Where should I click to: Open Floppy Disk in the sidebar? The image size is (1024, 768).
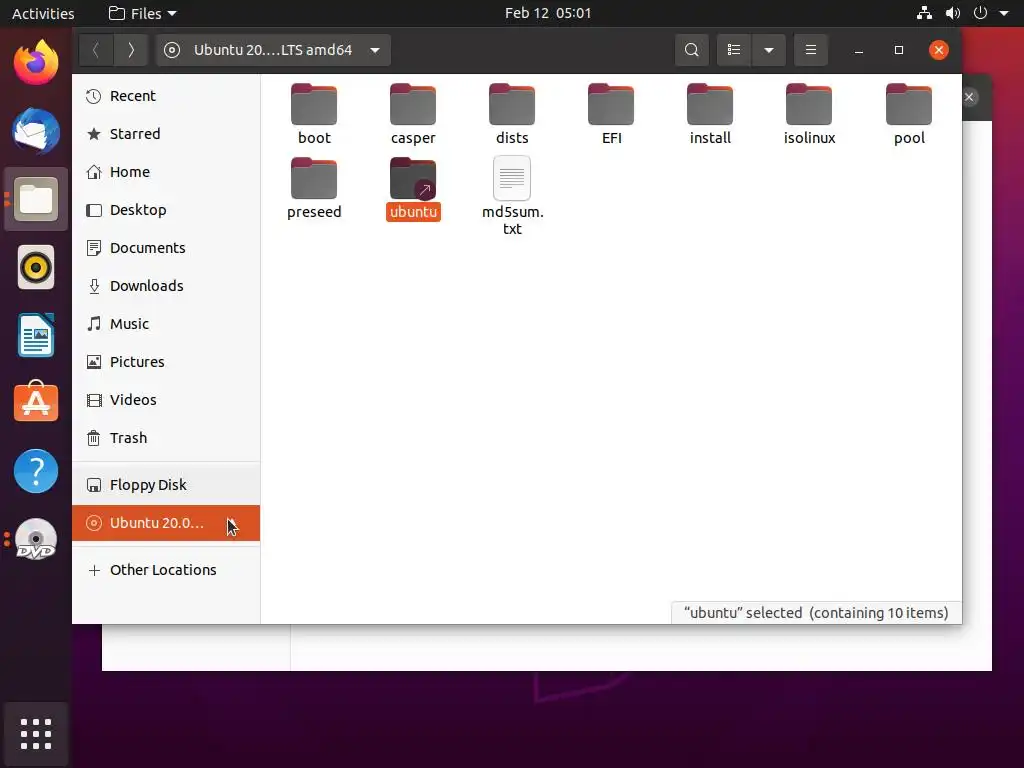pos(166,485)
